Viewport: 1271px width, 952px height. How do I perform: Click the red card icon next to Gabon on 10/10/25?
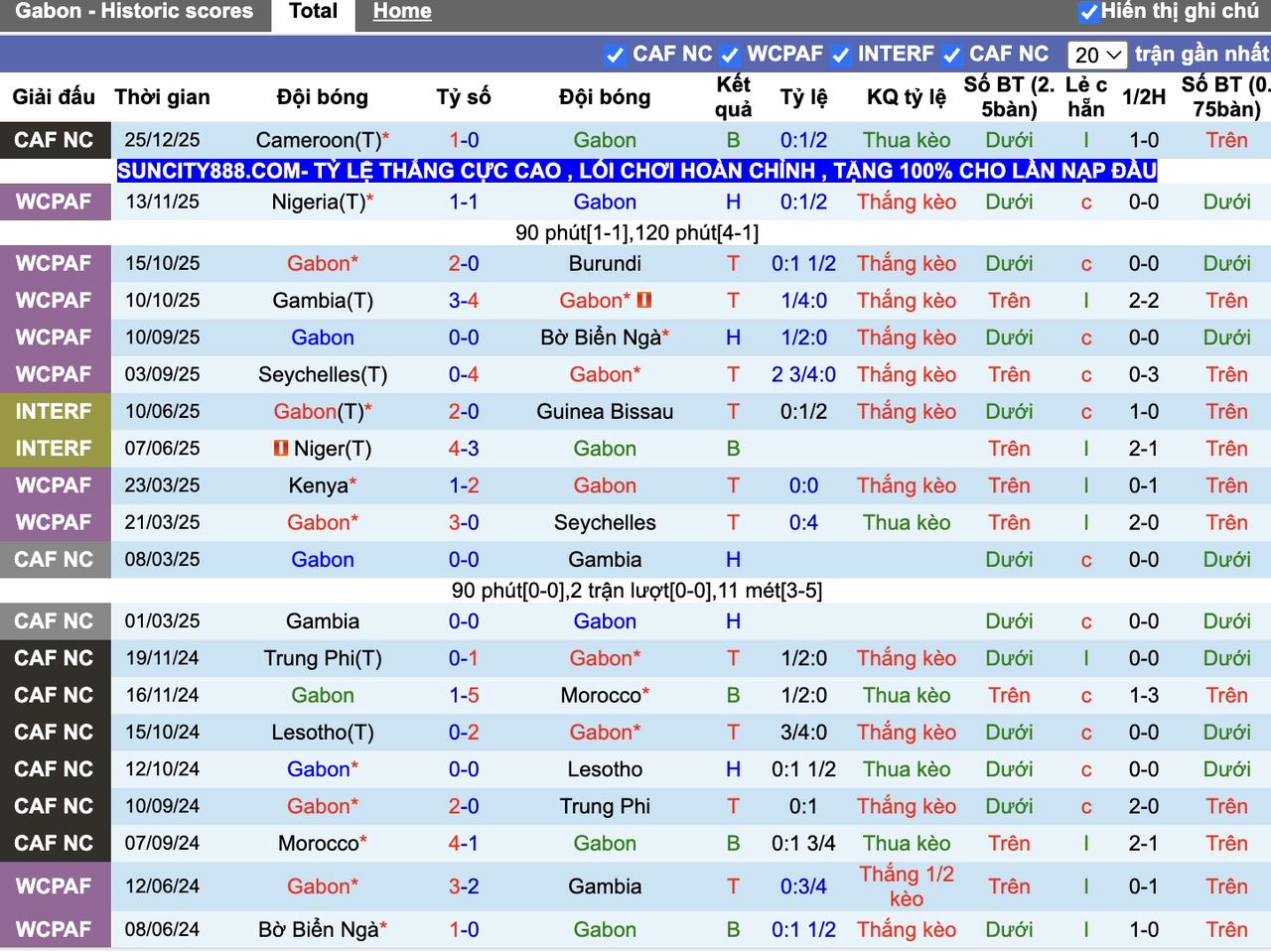pos(644,300)
